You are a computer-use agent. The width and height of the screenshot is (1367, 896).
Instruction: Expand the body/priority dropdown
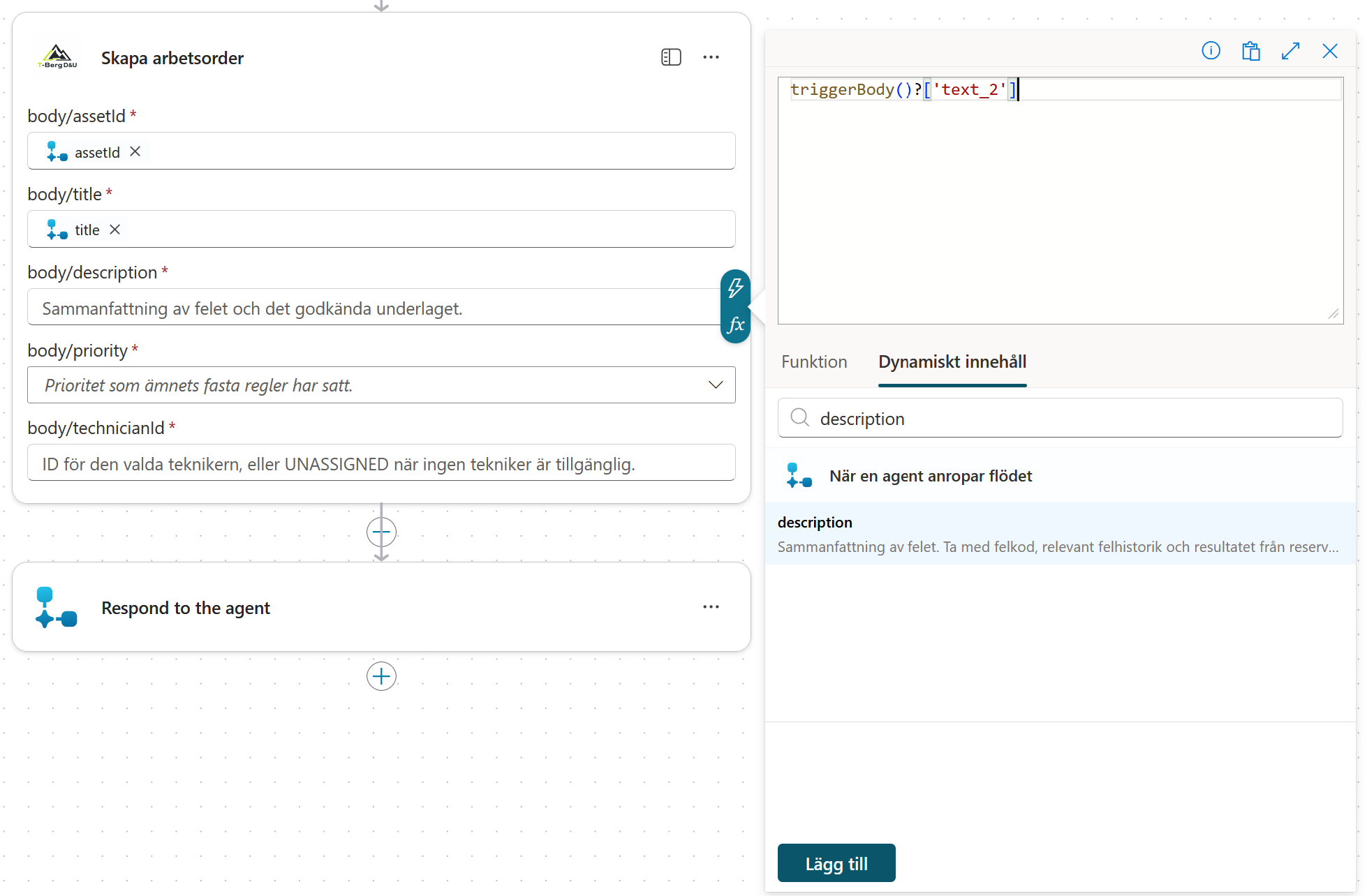pyautogui.click(x=716, y=385)
